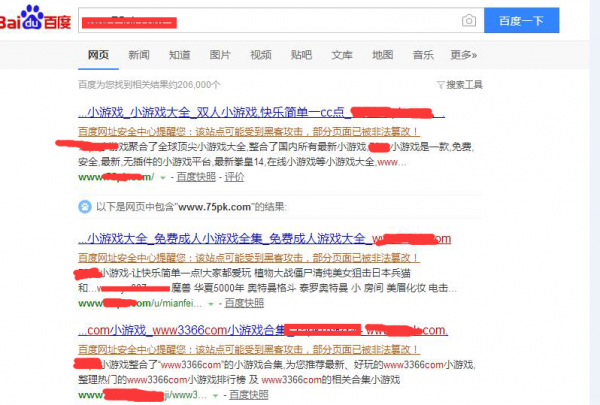Open result 小游戏大全_免费成人小游戏全集

coord(264,238)
